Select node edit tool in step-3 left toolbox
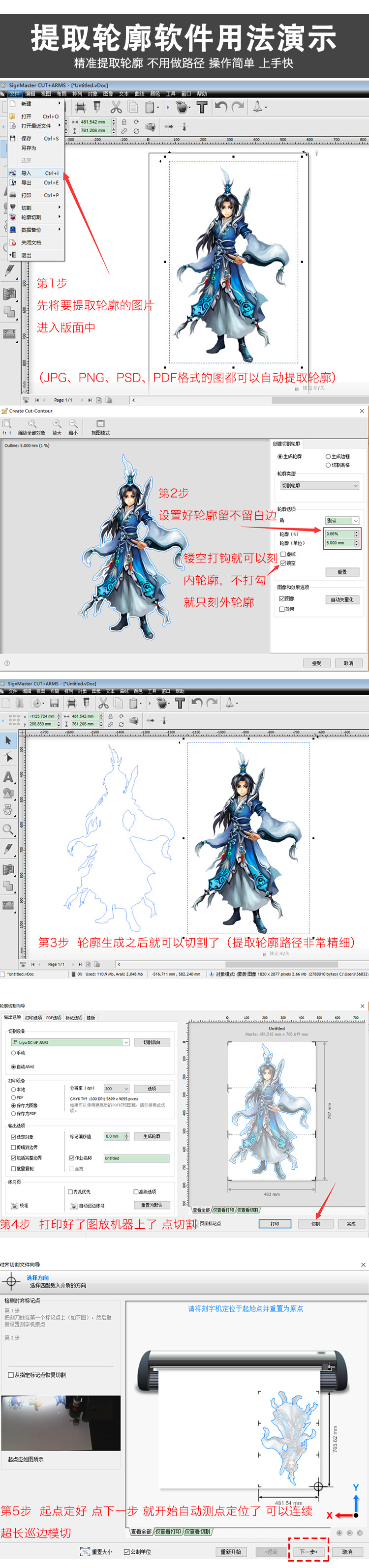 click(x=8, y=758)
